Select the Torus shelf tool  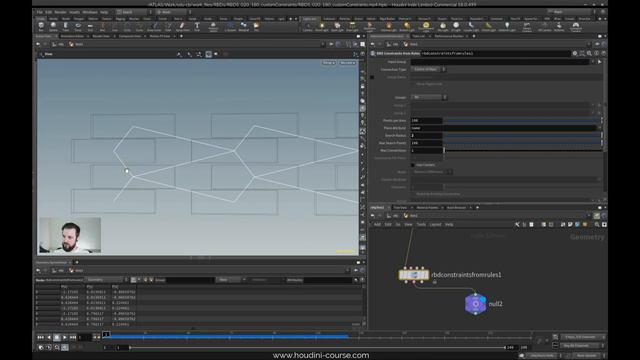(x=78, y=27)
